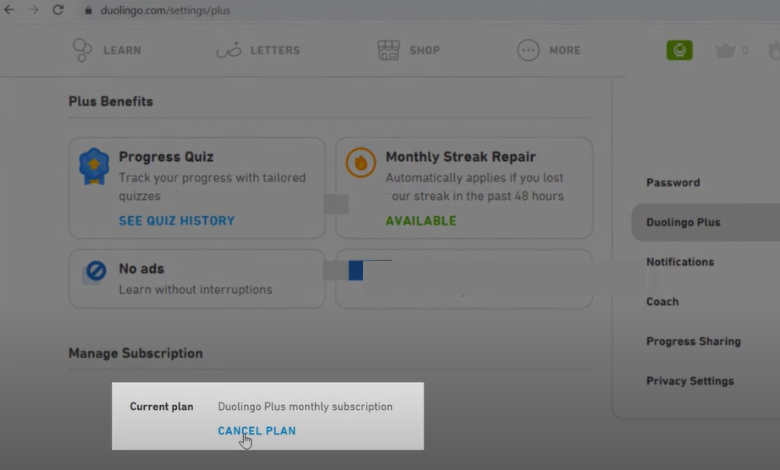This screenshot has height=470, width=780.
Task: Select the Monthly Streak Repair title
Action: [461, 157]
